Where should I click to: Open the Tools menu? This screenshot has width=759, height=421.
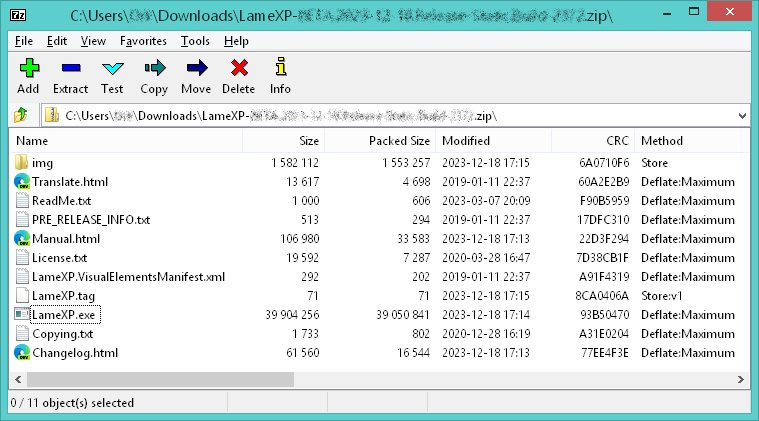(x=195, y=41)
